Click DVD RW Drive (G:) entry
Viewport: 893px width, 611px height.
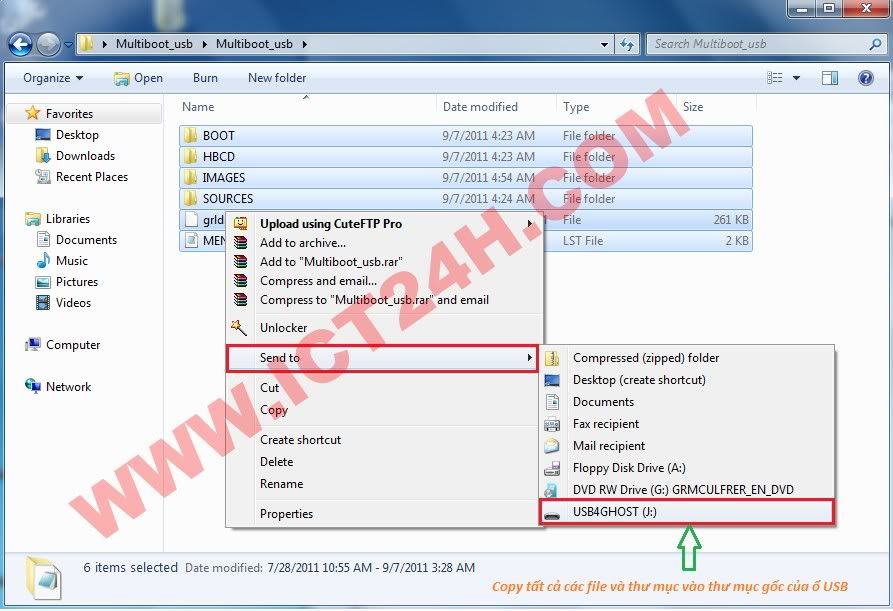point(682,490)
